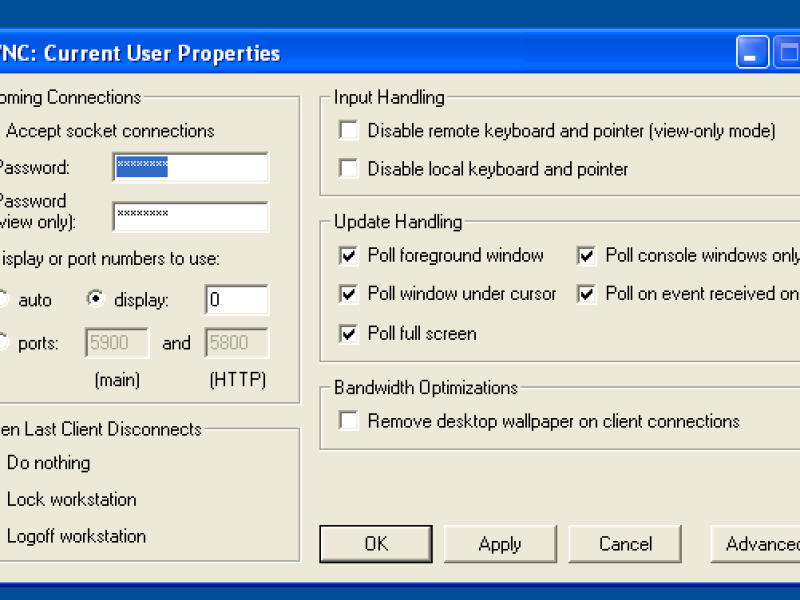Select Lock workstation option
This screenshot has width=800, height=600.
(71, 499)
